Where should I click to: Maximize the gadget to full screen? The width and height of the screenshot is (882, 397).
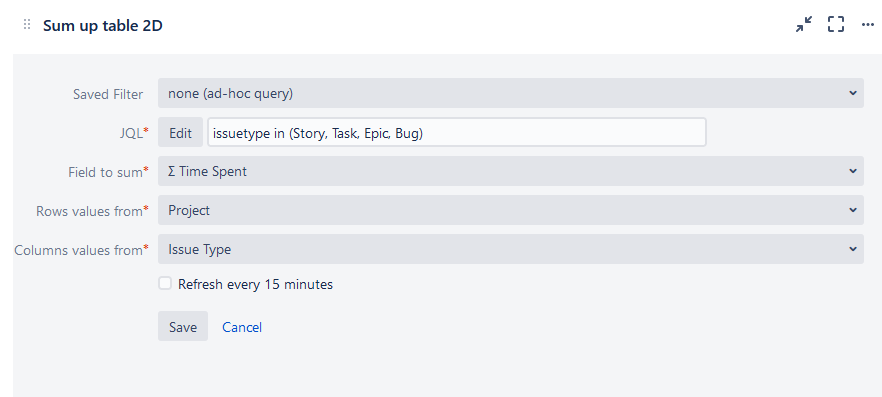click(836, 24)
